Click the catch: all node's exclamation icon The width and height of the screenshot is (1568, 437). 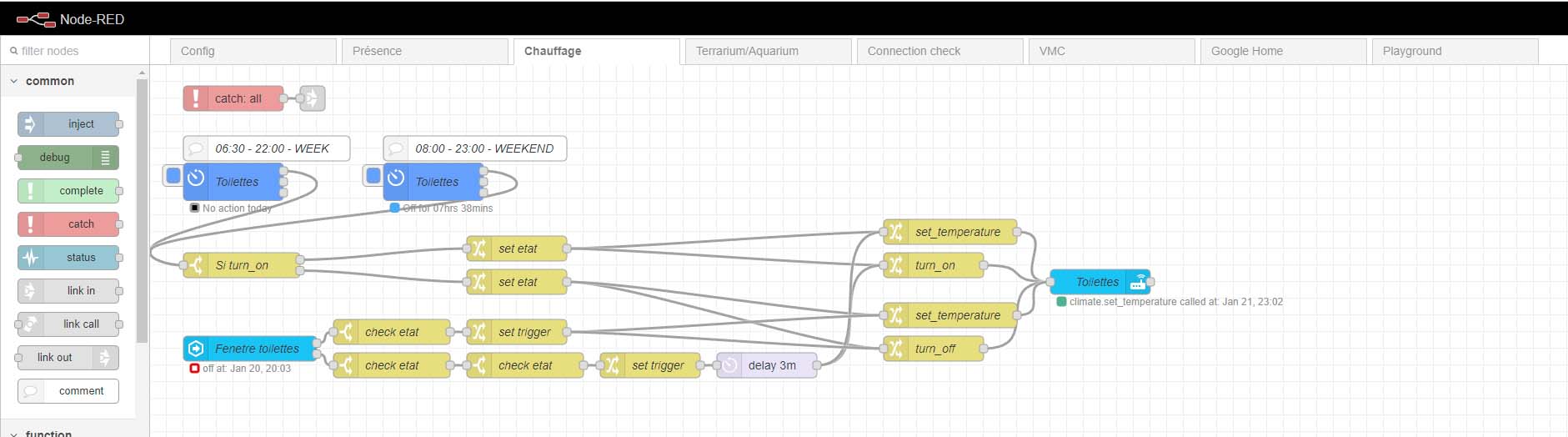[196, 98]
